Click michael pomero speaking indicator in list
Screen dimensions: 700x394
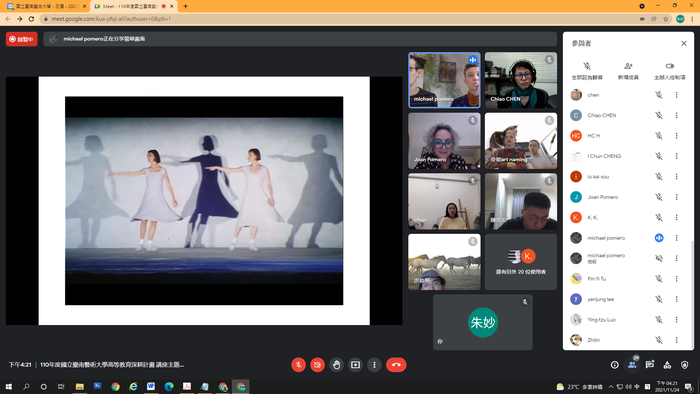658,238
